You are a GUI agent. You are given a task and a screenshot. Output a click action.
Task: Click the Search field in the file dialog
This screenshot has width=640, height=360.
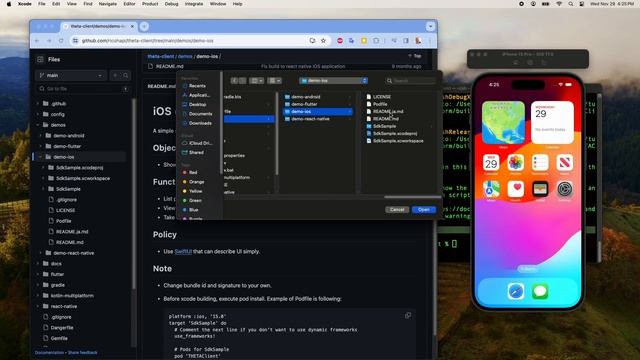410,81
